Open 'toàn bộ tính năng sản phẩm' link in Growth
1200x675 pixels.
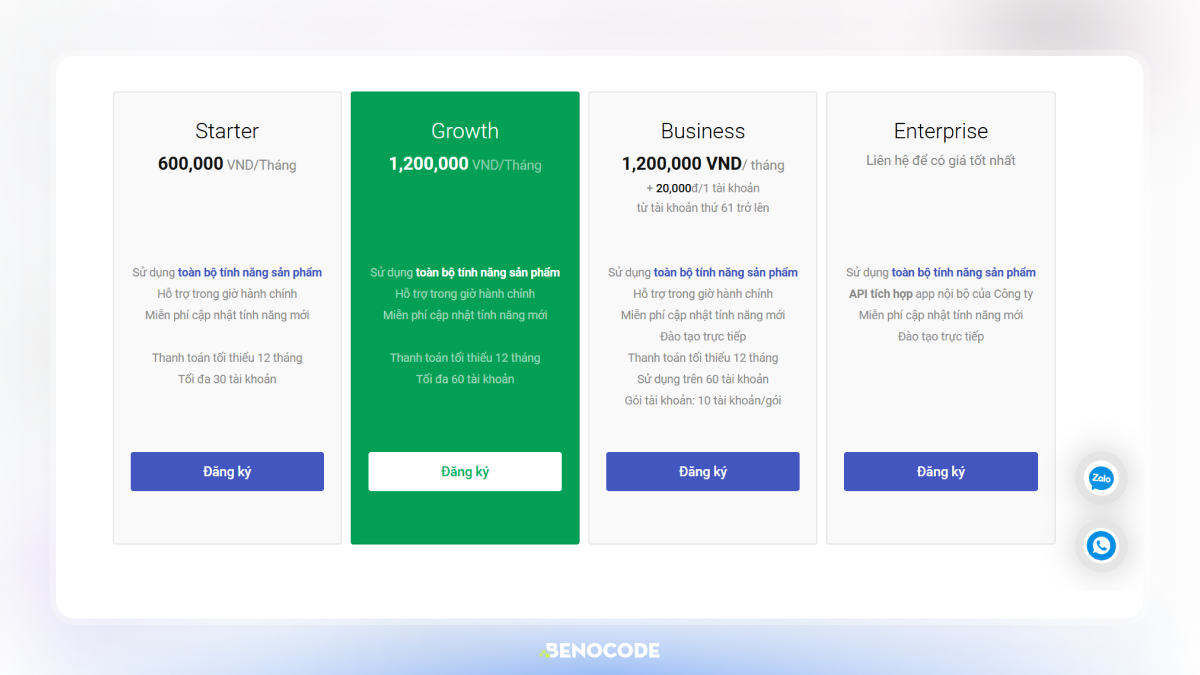[x=488, y=272]
